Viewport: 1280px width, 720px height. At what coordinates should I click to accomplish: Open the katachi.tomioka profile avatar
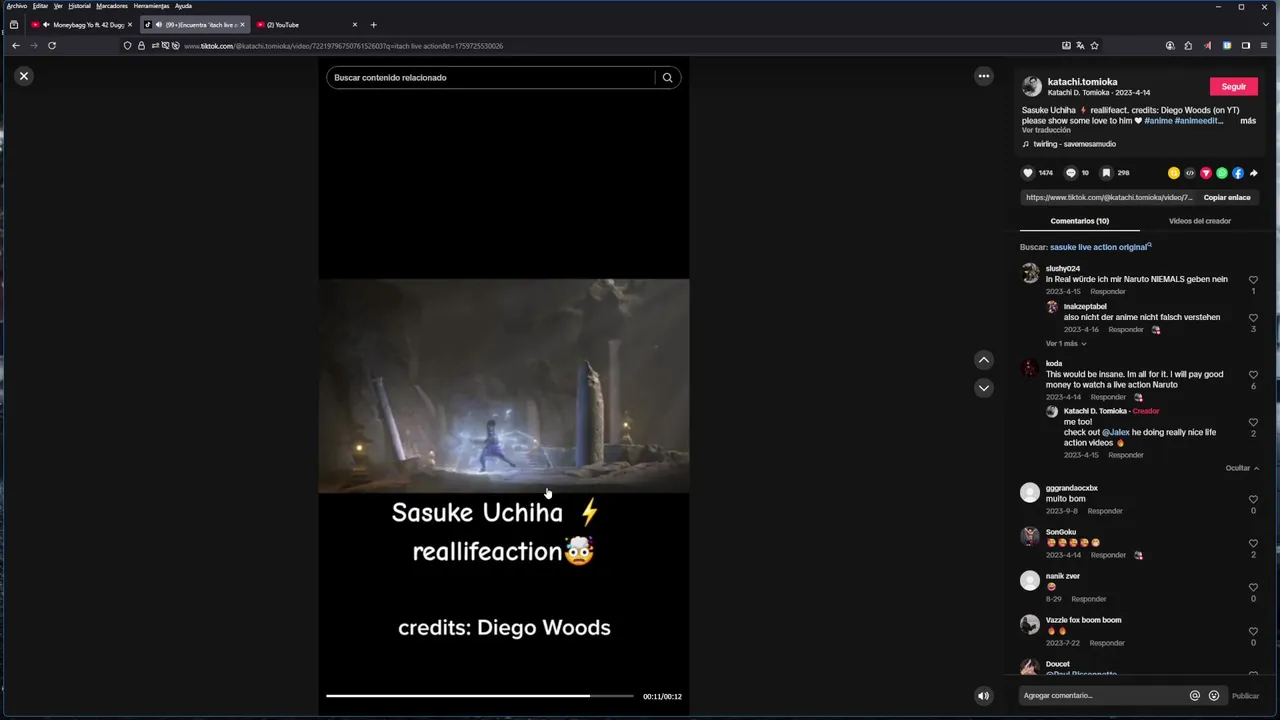1032,87
